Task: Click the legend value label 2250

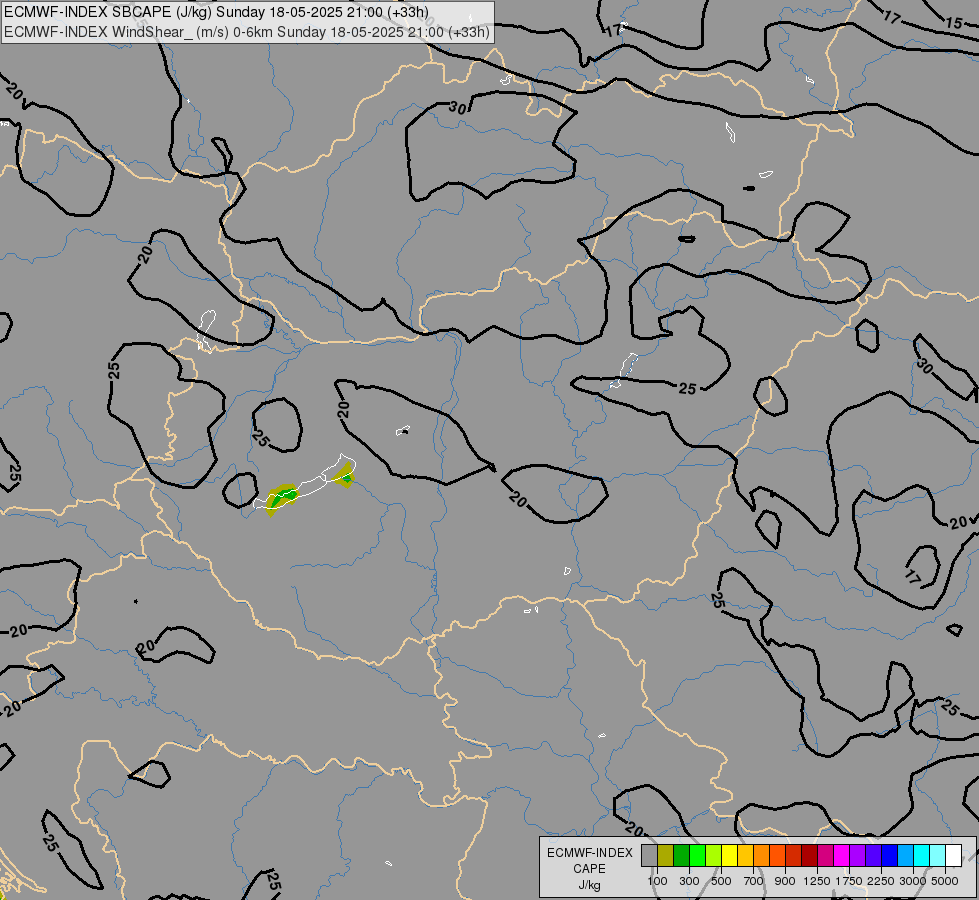Action: (881, 881)
